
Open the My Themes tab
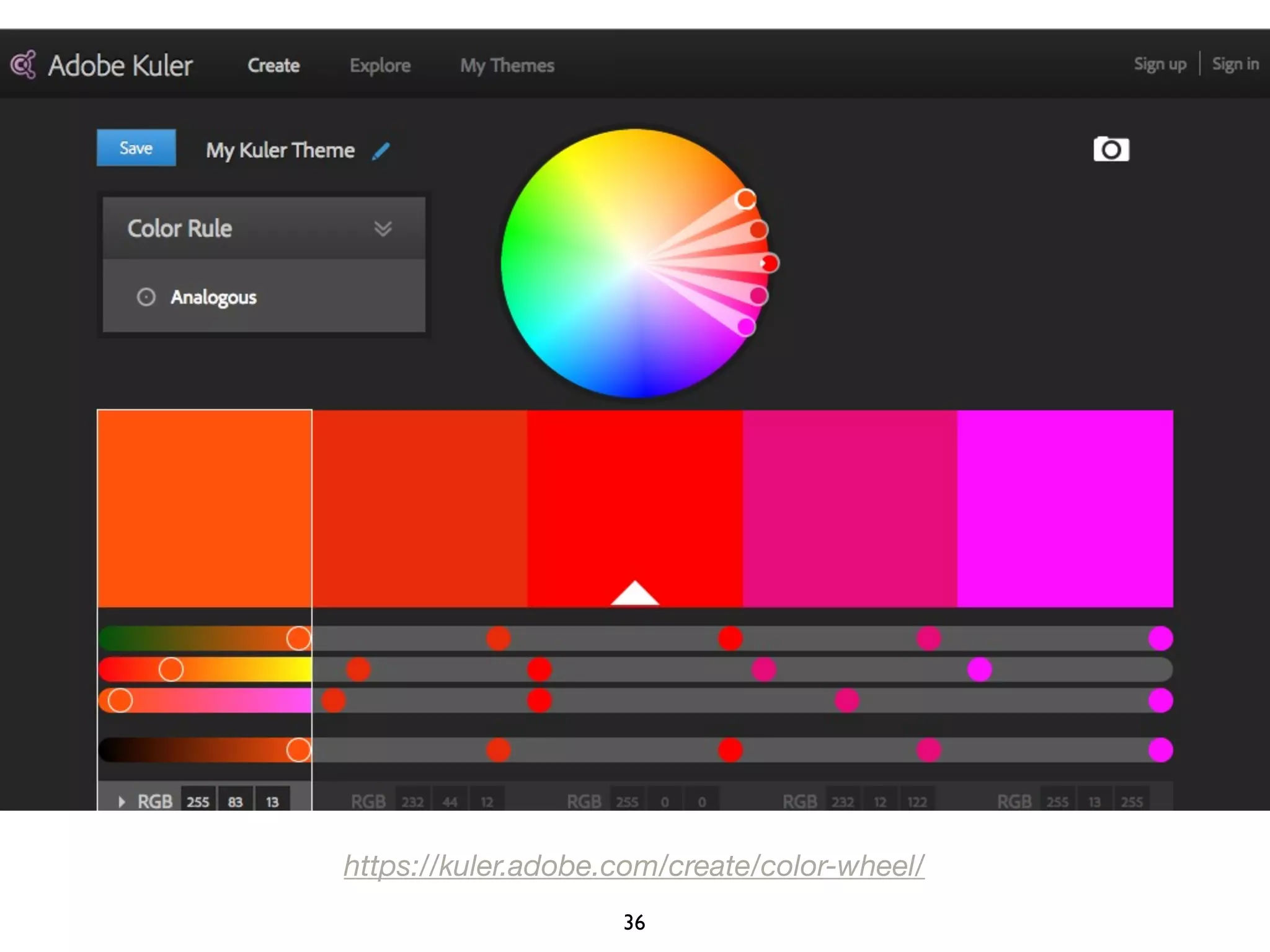point(507,66)
